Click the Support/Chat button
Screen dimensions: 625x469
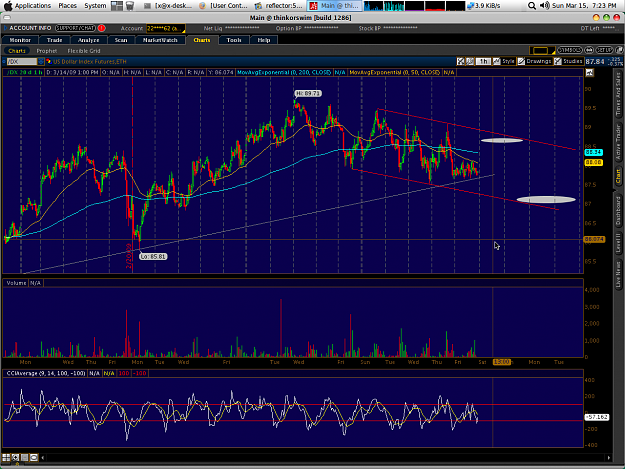tap(75, 28)
